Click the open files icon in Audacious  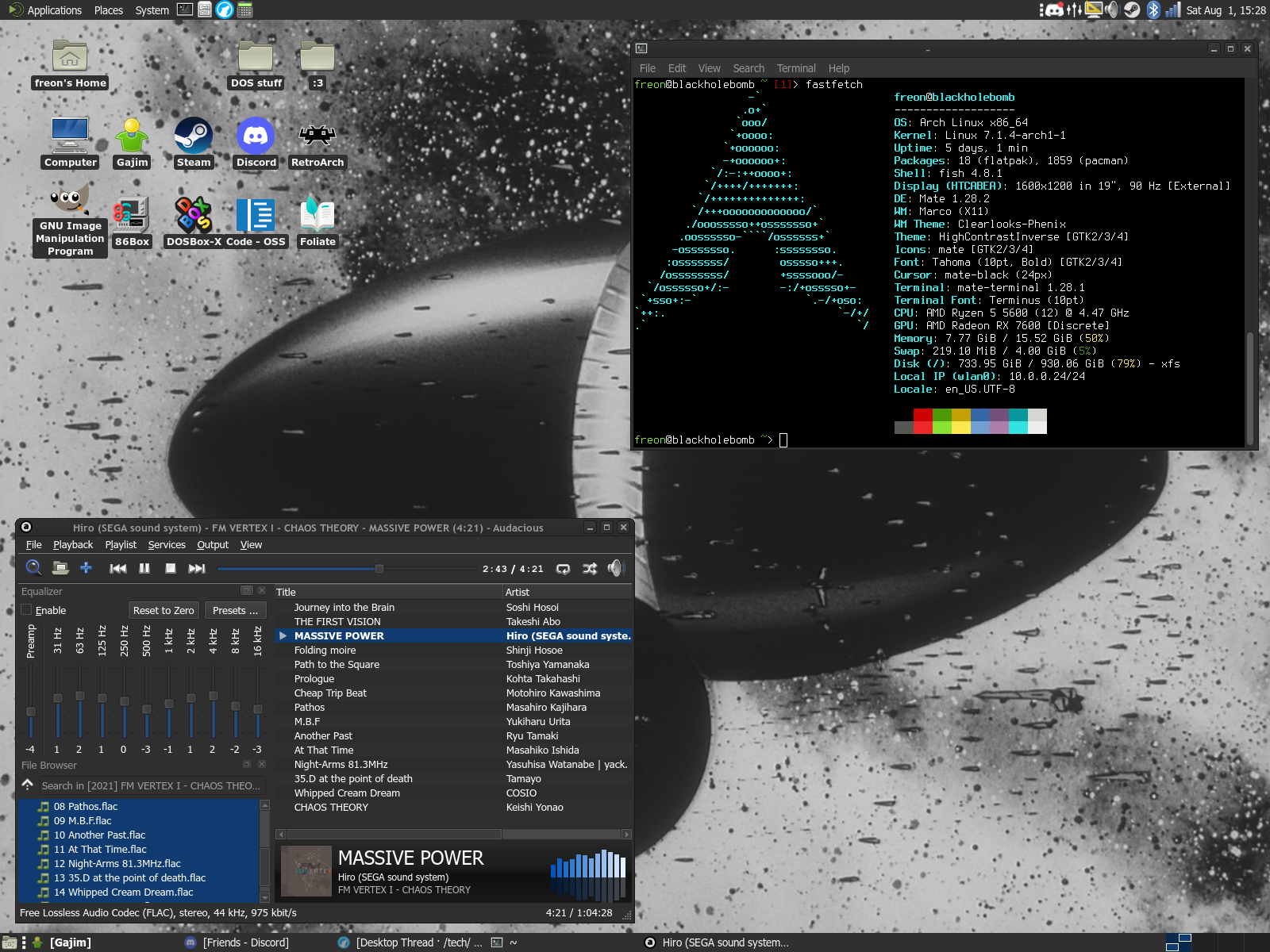click(x=60, y=568)
